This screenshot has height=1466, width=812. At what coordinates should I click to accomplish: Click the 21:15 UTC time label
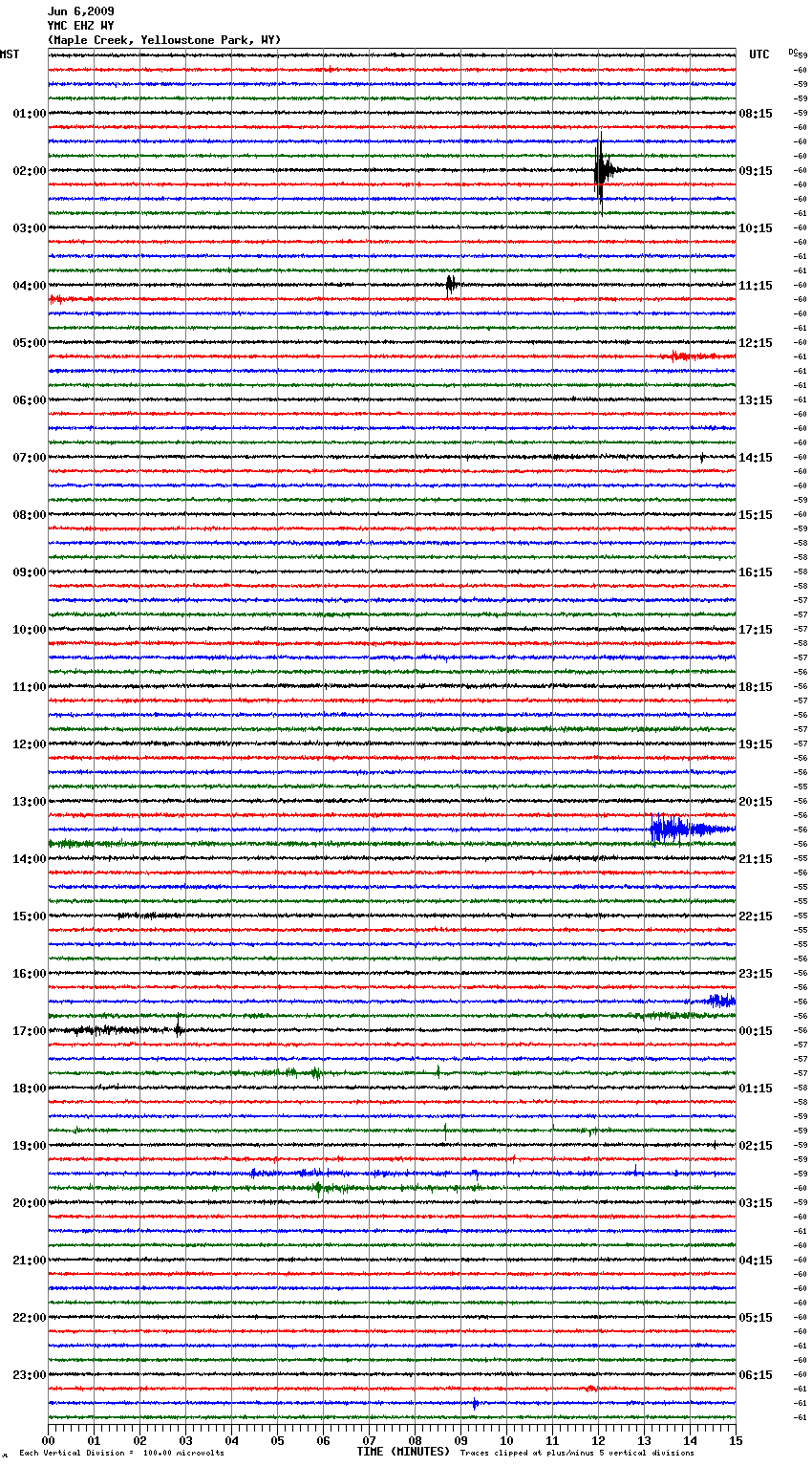tap(756, 859)
